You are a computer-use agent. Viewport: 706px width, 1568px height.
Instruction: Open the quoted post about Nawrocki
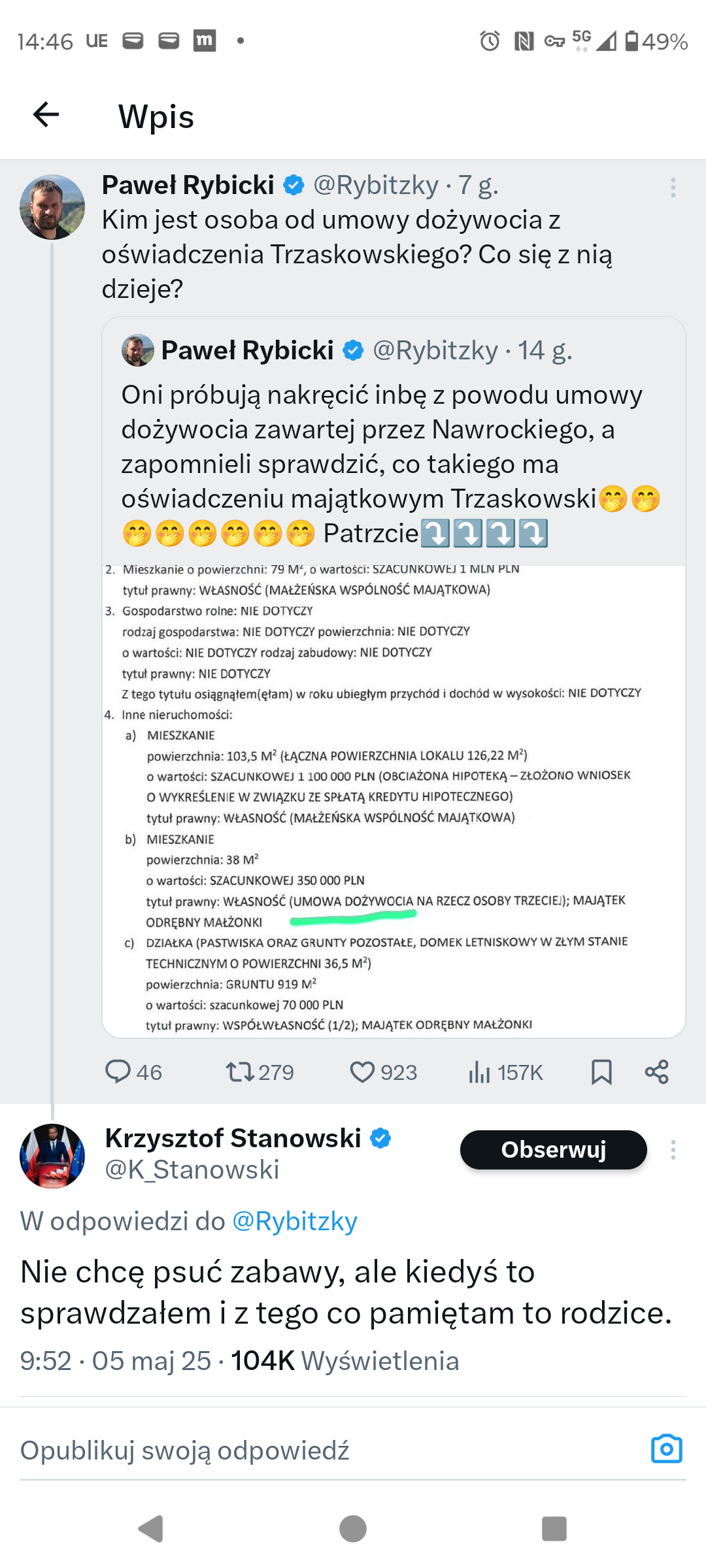click(x=392, y=444)
